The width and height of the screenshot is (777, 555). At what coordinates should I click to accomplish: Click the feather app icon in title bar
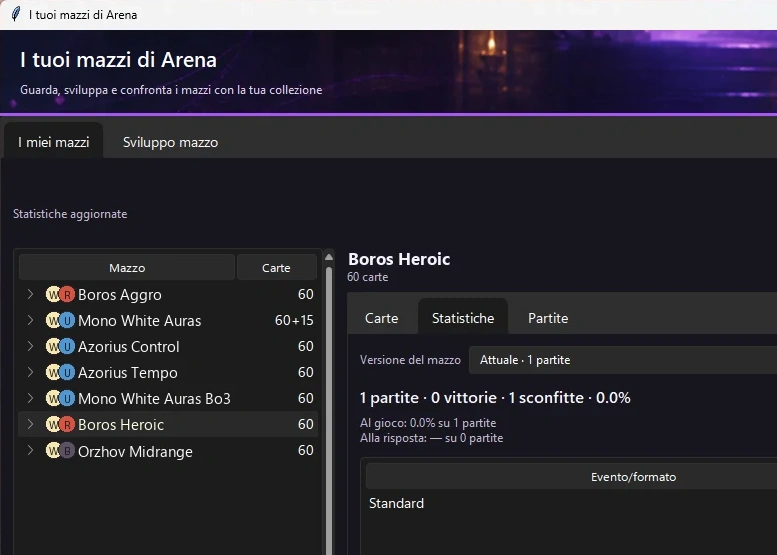click(16, 14)
